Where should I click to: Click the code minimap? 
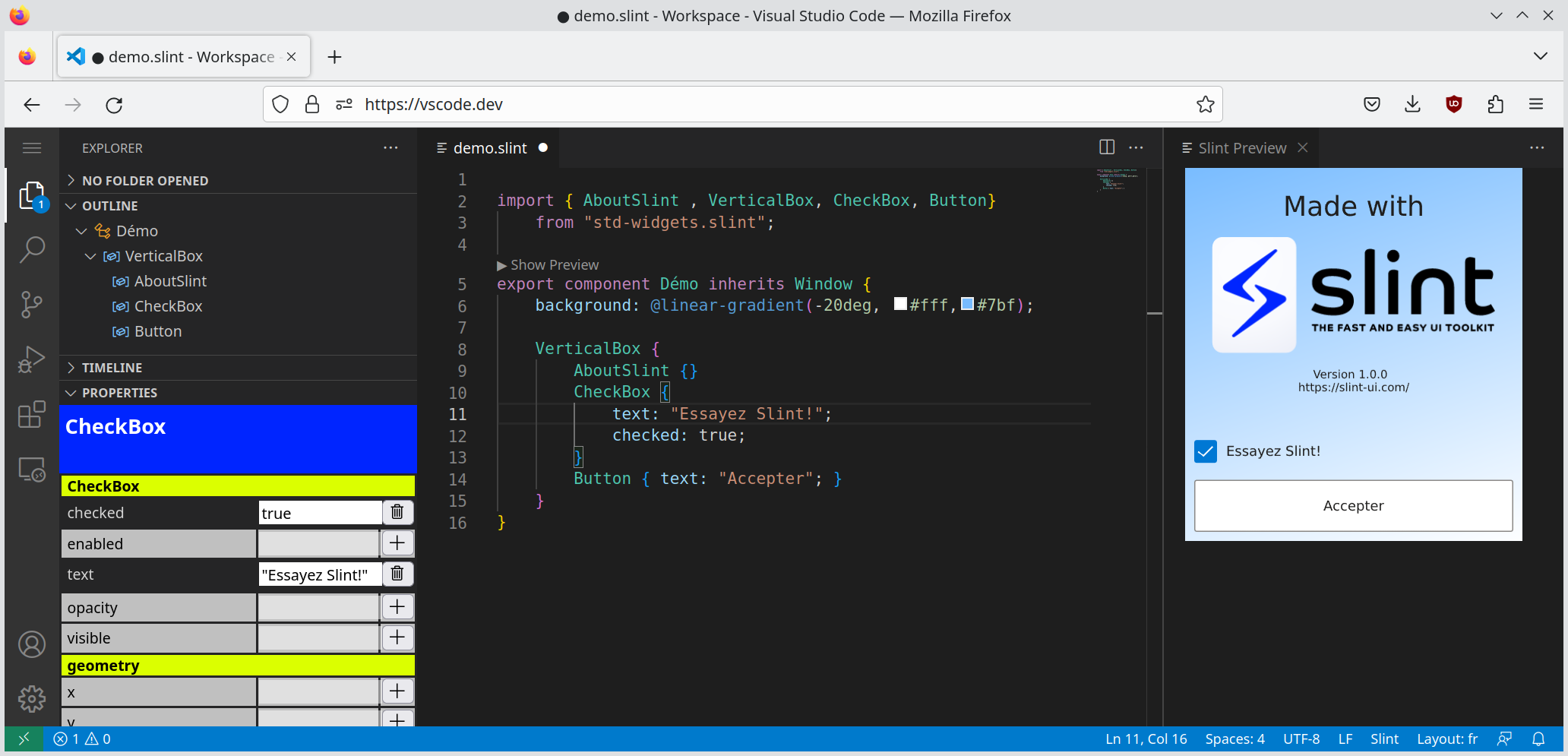(x=1118, y=180)
